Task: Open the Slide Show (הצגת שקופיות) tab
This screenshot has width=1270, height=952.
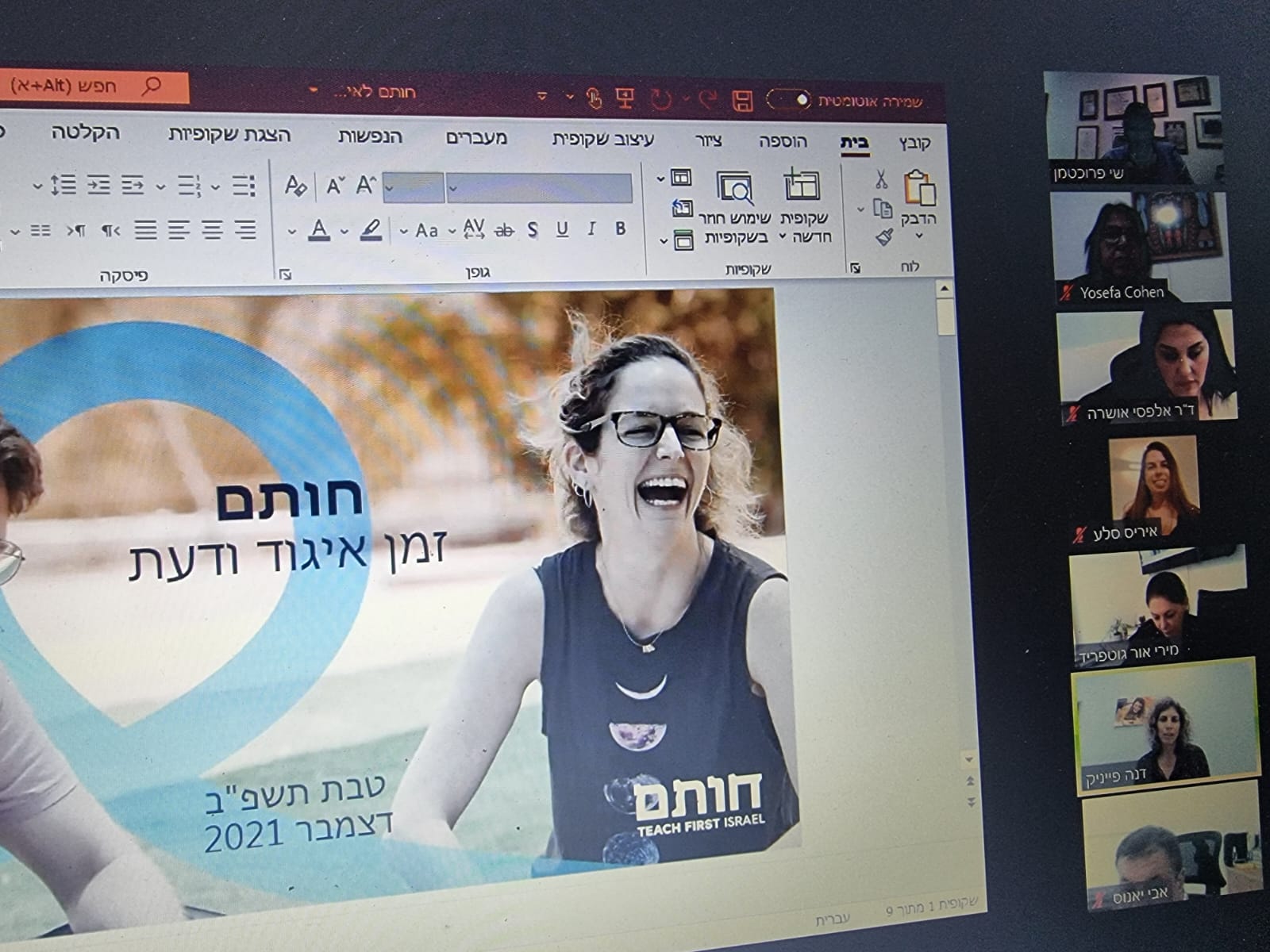Action: [x=230, y=135]
